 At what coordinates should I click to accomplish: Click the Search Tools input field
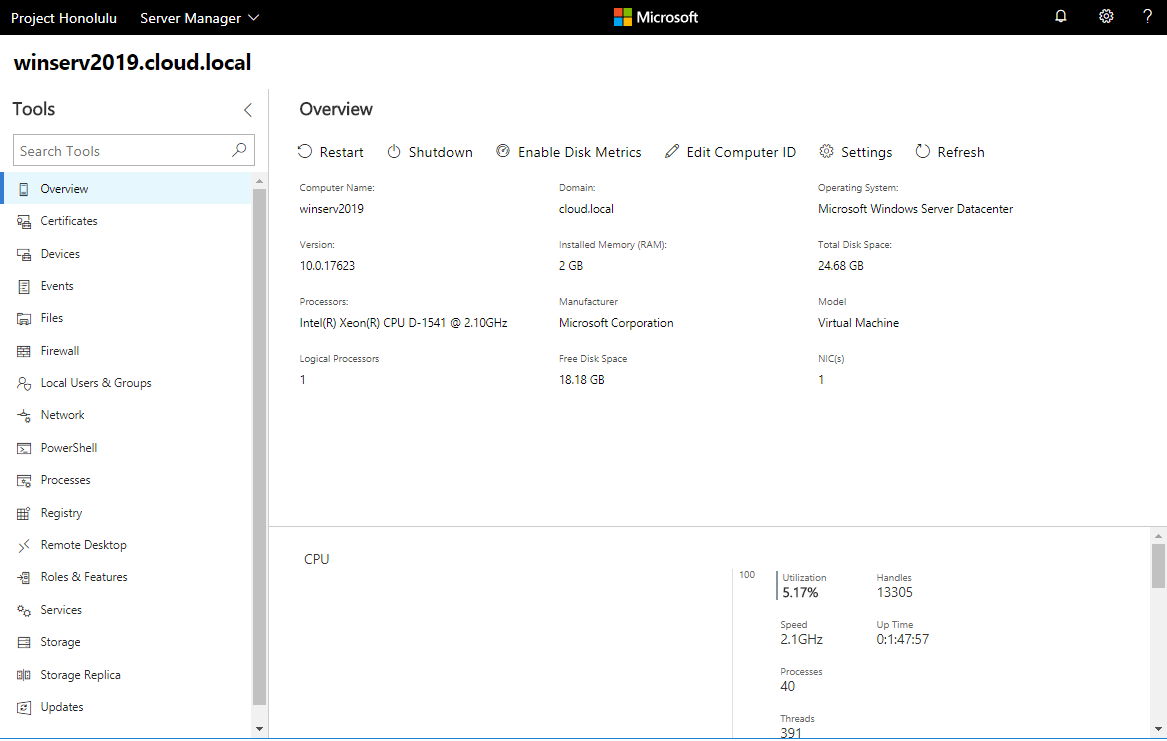click(120, 151)
